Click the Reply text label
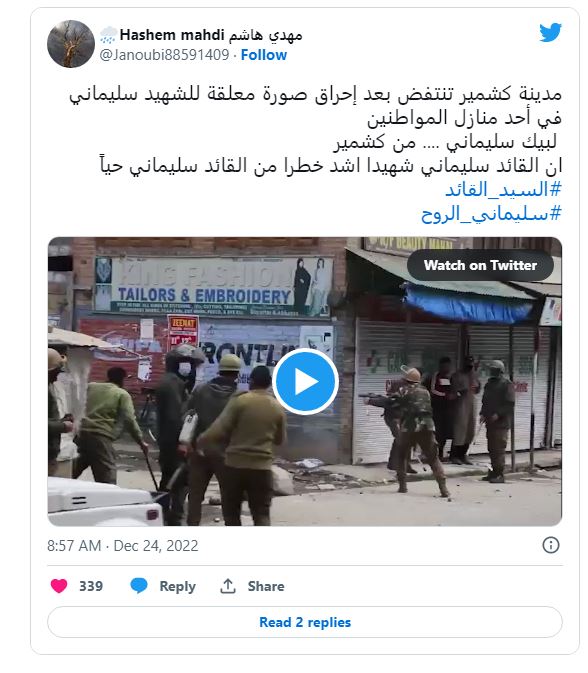This screenshot has width=588, height=673. pyautogui.click(x=177, y=586)
